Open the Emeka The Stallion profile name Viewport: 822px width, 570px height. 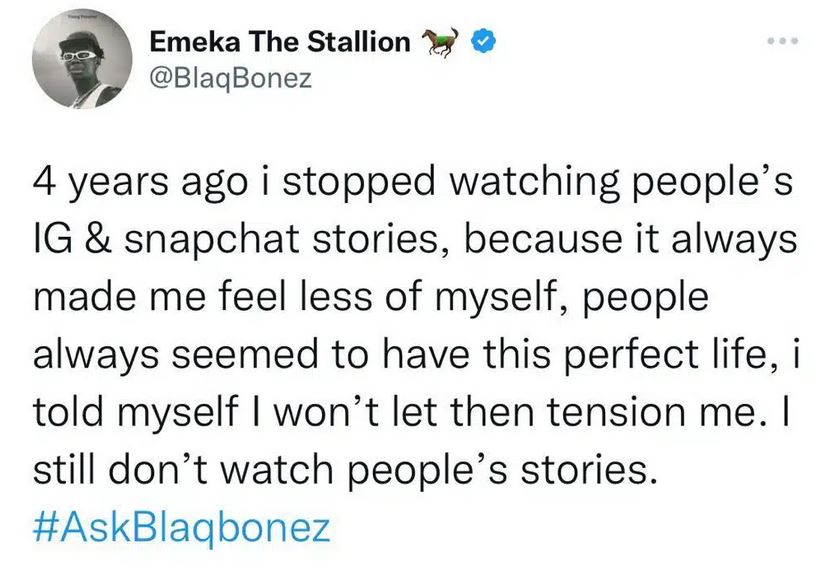click(x=279, y=42)
